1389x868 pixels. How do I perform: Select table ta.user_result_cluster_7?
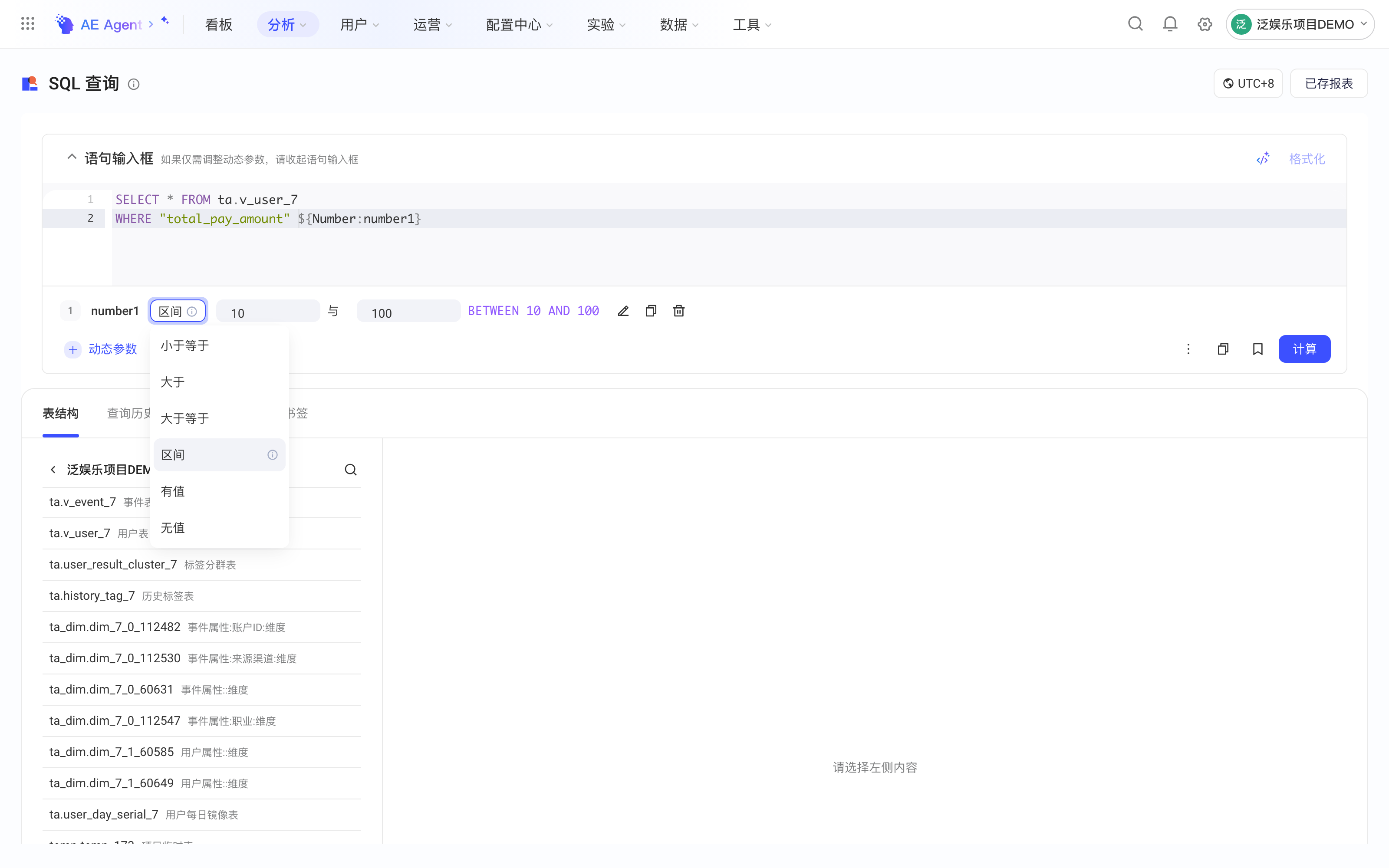click(x=201, y=564)
